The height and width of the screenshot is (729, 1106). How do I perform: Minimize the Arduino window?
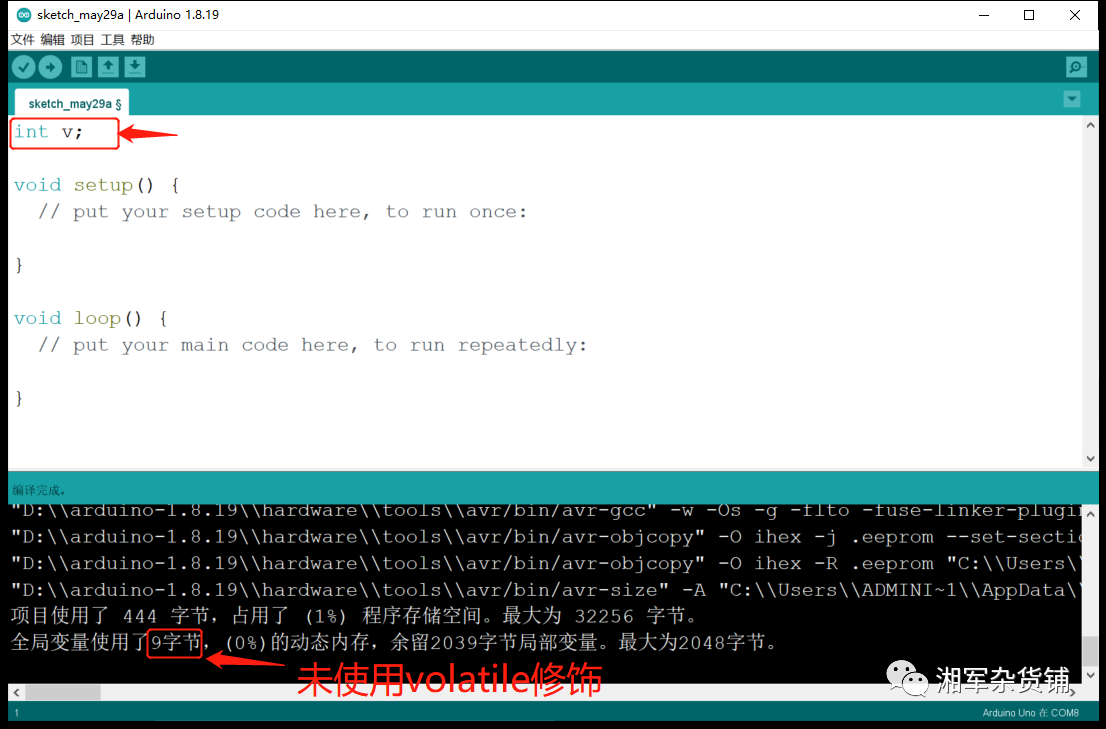tap(984, 15)
